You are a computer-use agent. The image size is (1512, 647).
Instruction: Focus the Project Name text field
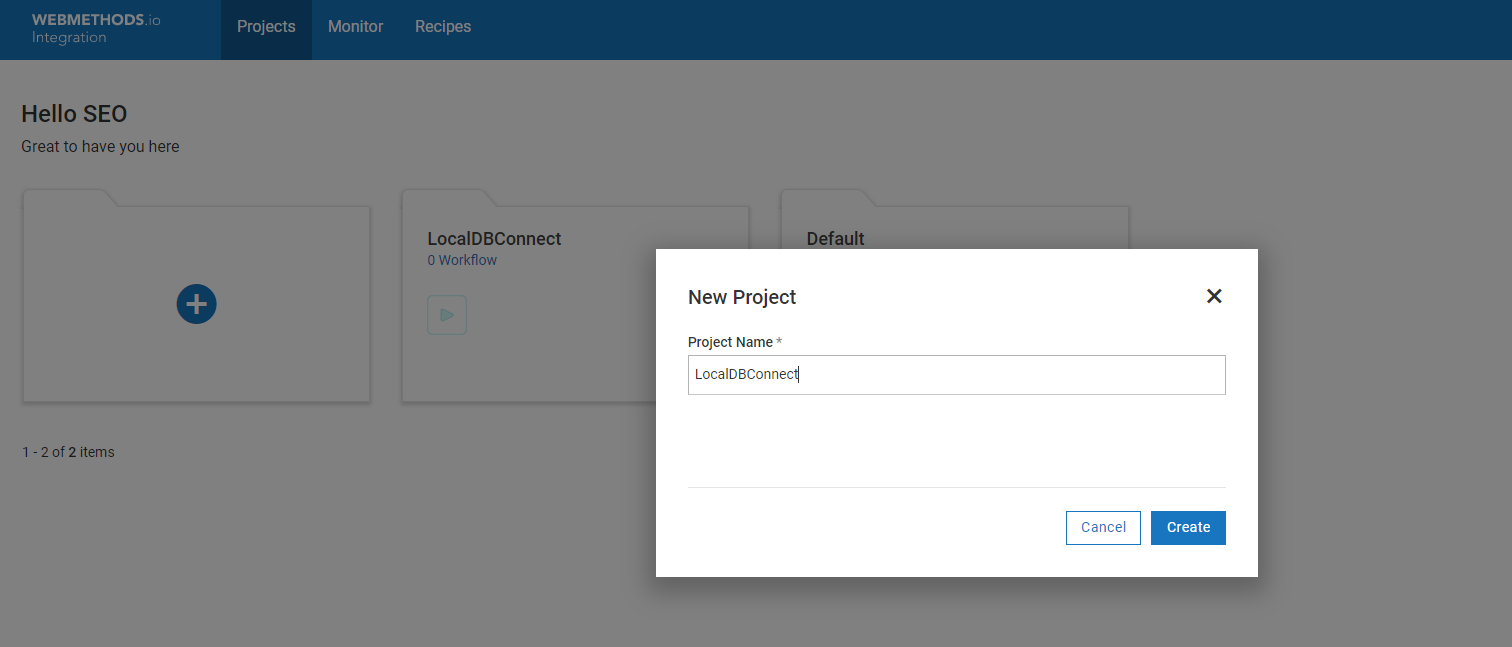coord(956,375)
